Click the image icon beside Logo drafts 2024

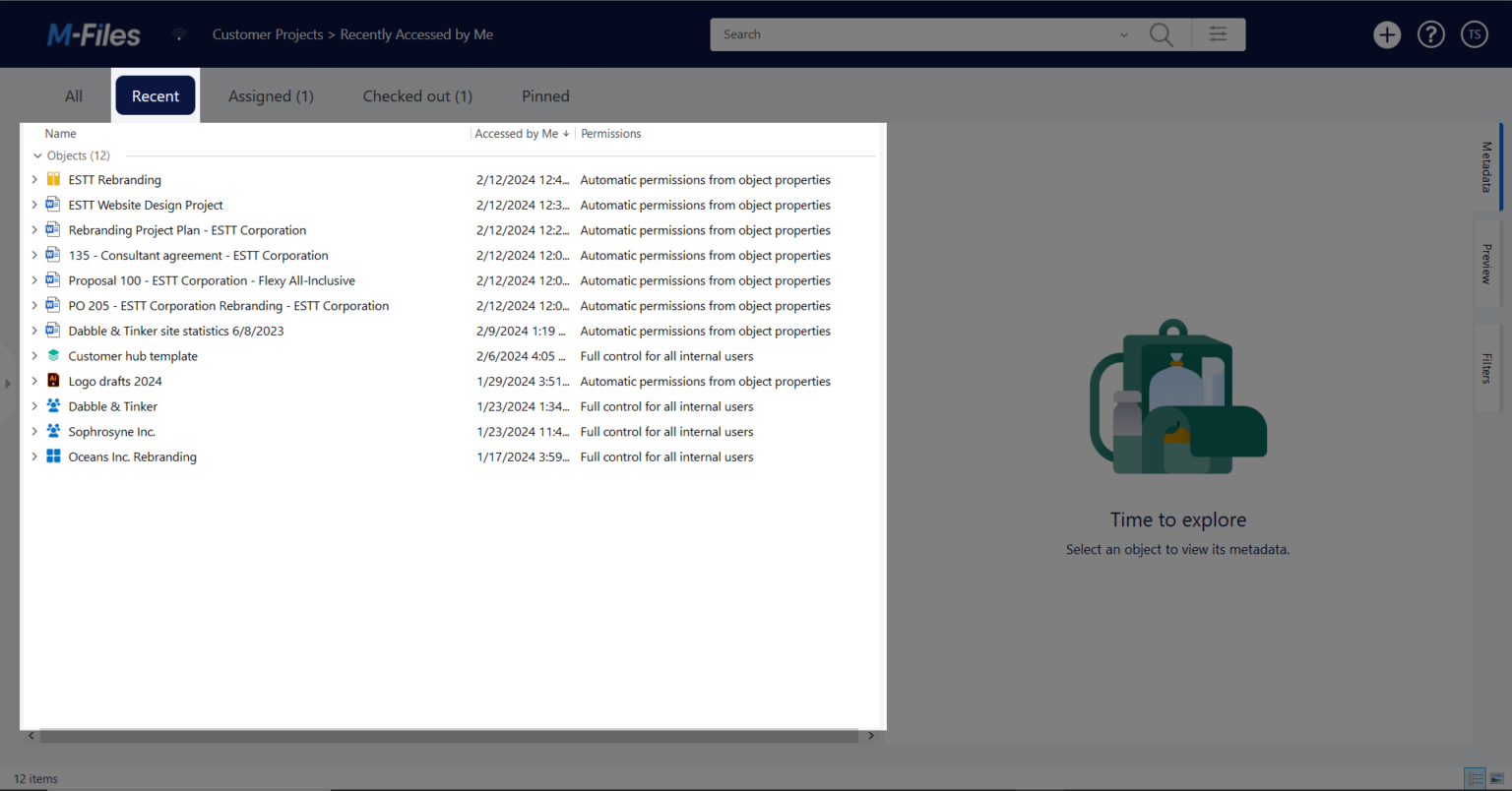pyautogui.click(x=52, y=381)
